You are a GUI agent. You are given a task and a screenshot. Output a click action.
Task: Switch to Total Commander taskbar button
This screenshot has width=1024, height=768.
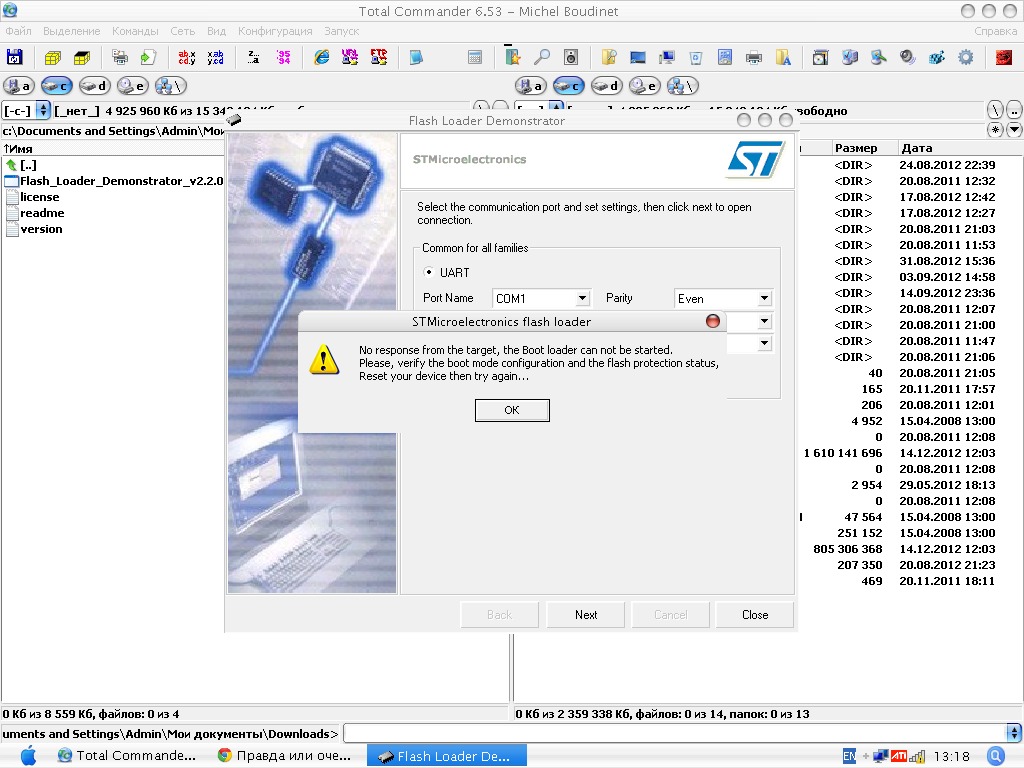click(127, 756)
